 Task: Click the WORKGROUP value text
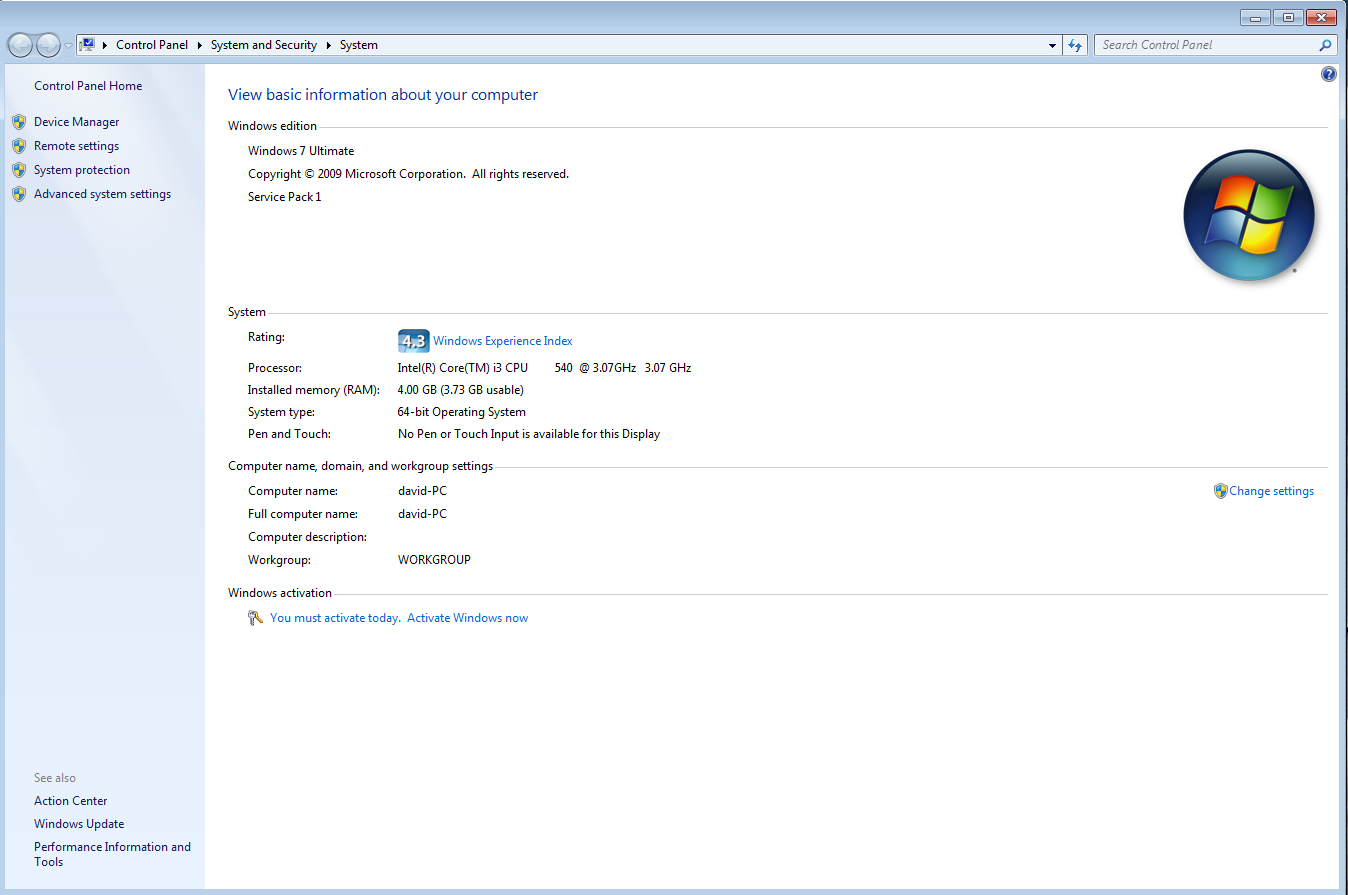coord(434,560)
